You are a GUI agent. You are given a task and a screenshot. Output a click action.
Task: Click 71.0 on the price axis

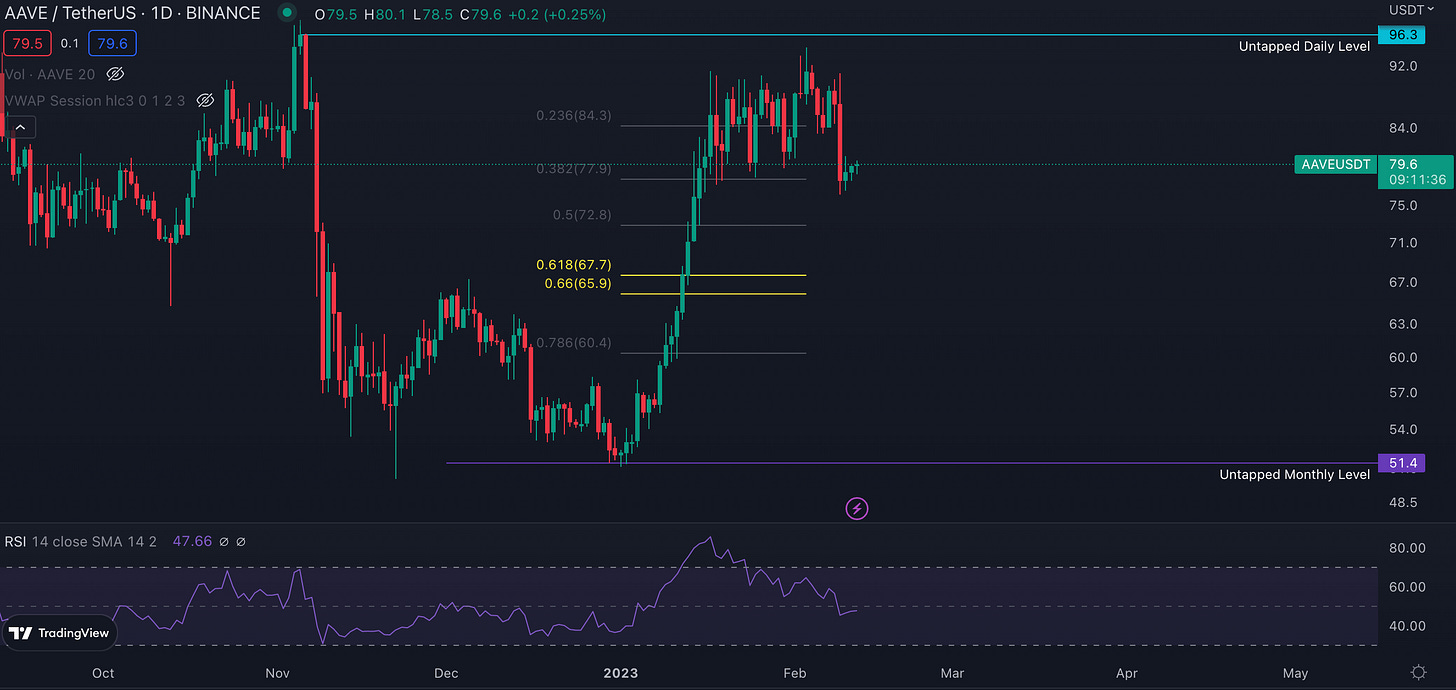1402,243
